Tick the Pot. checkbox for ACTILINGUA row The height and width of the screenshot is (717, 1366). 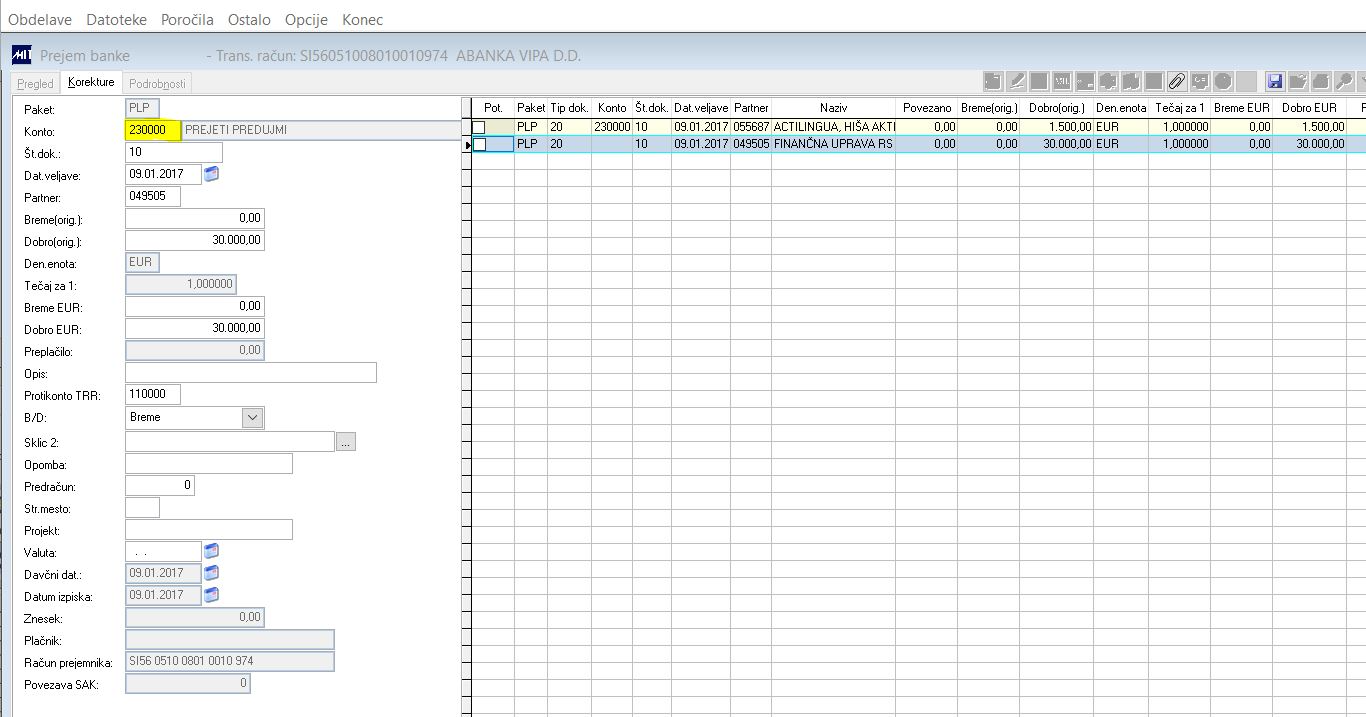pyautogui.click(x=479, y=127)
